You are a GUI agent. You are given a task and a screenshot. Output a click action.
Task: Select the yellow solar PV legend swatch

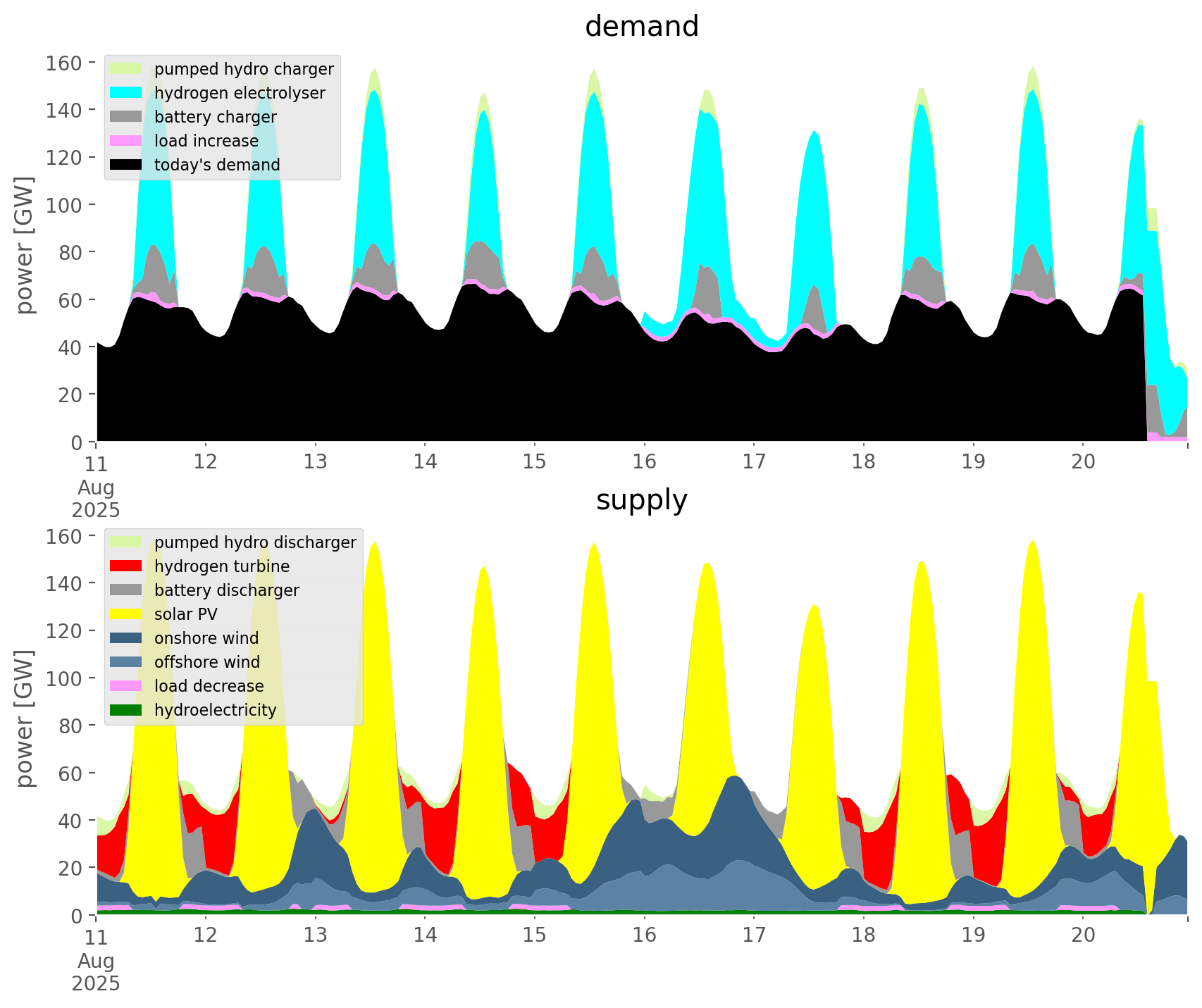coord(127,614)
